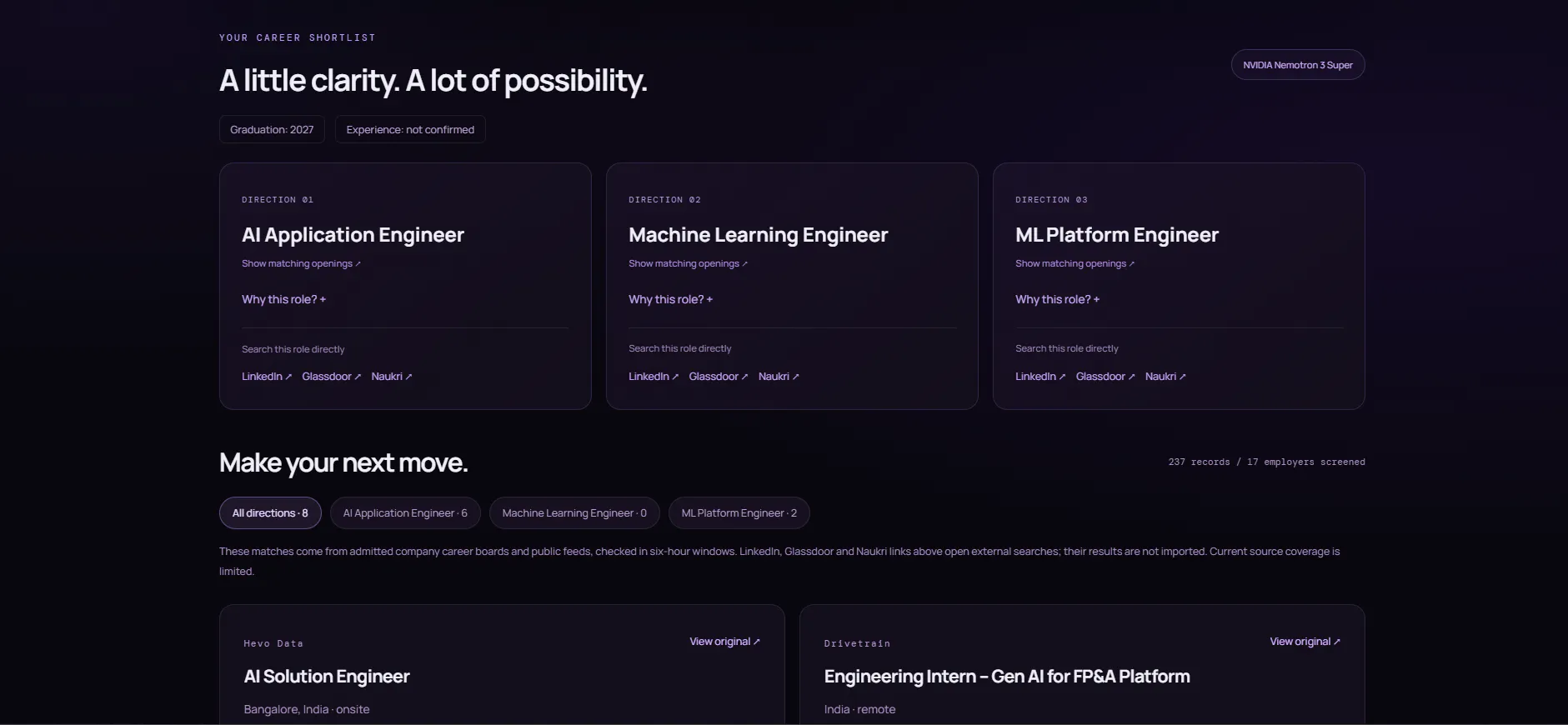
Task: Show matching openings for ML Platform Engineer
Action: 1075,263
